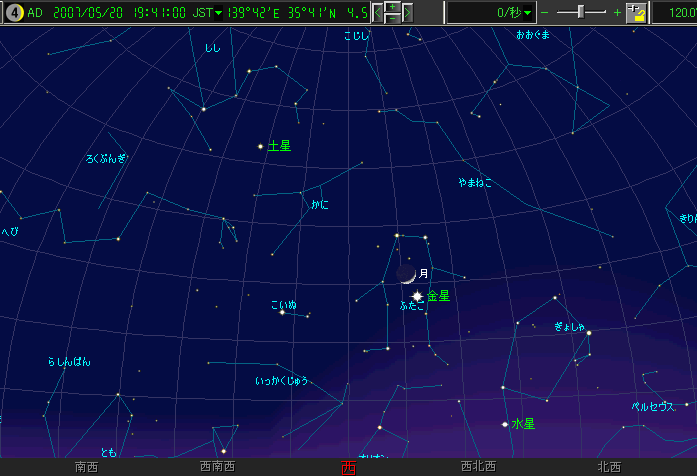Click the time step back arrow
Image resolution: width=697 pixels, height=476 pixels.
377,13
